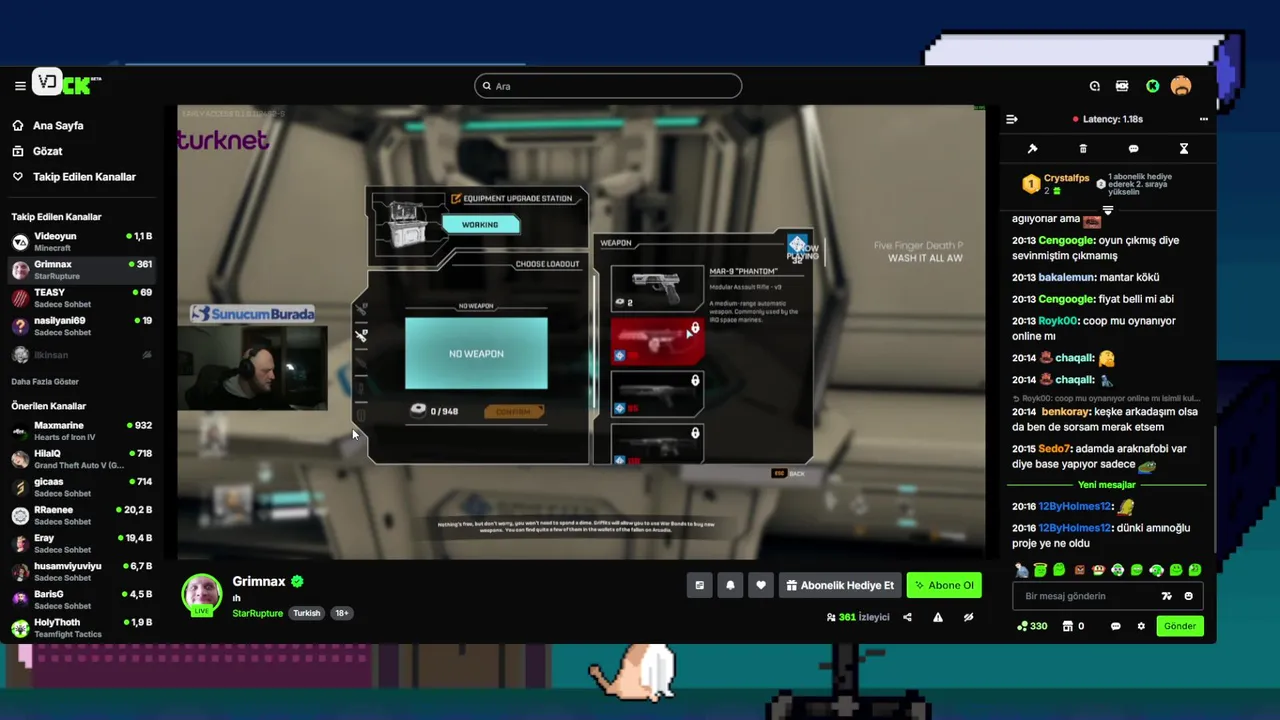Click the StarRupture category link
This screenshot has width=1280, height=720.
(x=257, y=613)
